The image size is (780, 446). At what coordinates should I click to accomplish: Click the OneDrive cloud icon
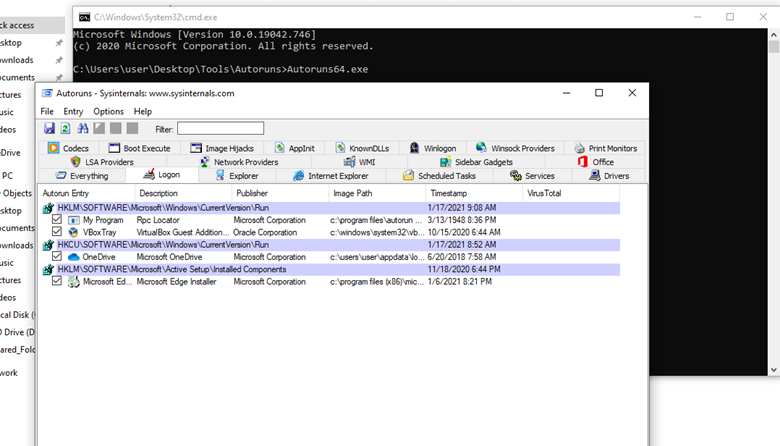(x=74, y=257)
